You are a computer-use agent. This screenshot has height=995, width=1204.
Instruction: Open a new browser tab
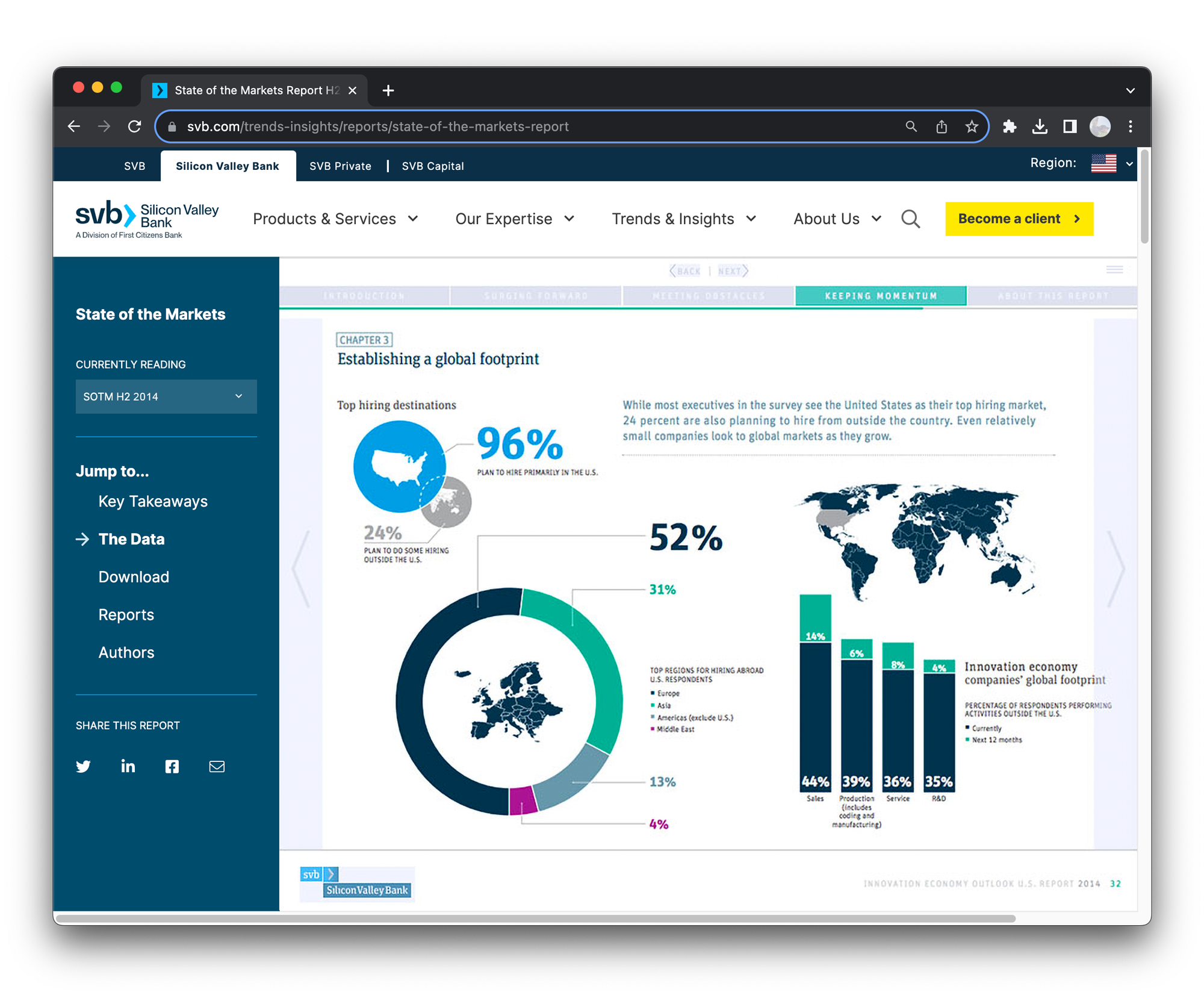click(388, 90)
